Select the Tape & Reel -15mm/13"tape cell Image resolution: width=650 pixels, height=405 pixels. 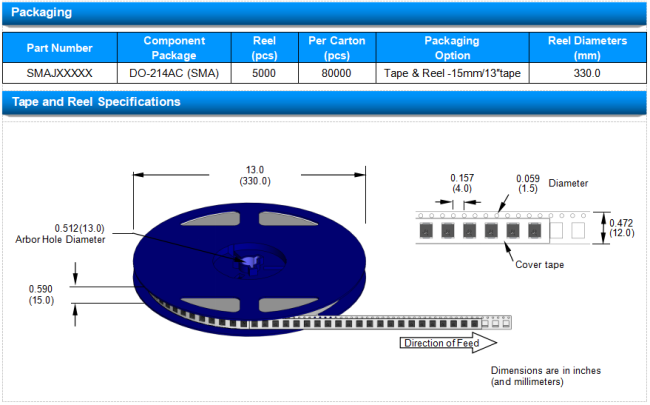point(452,74)
